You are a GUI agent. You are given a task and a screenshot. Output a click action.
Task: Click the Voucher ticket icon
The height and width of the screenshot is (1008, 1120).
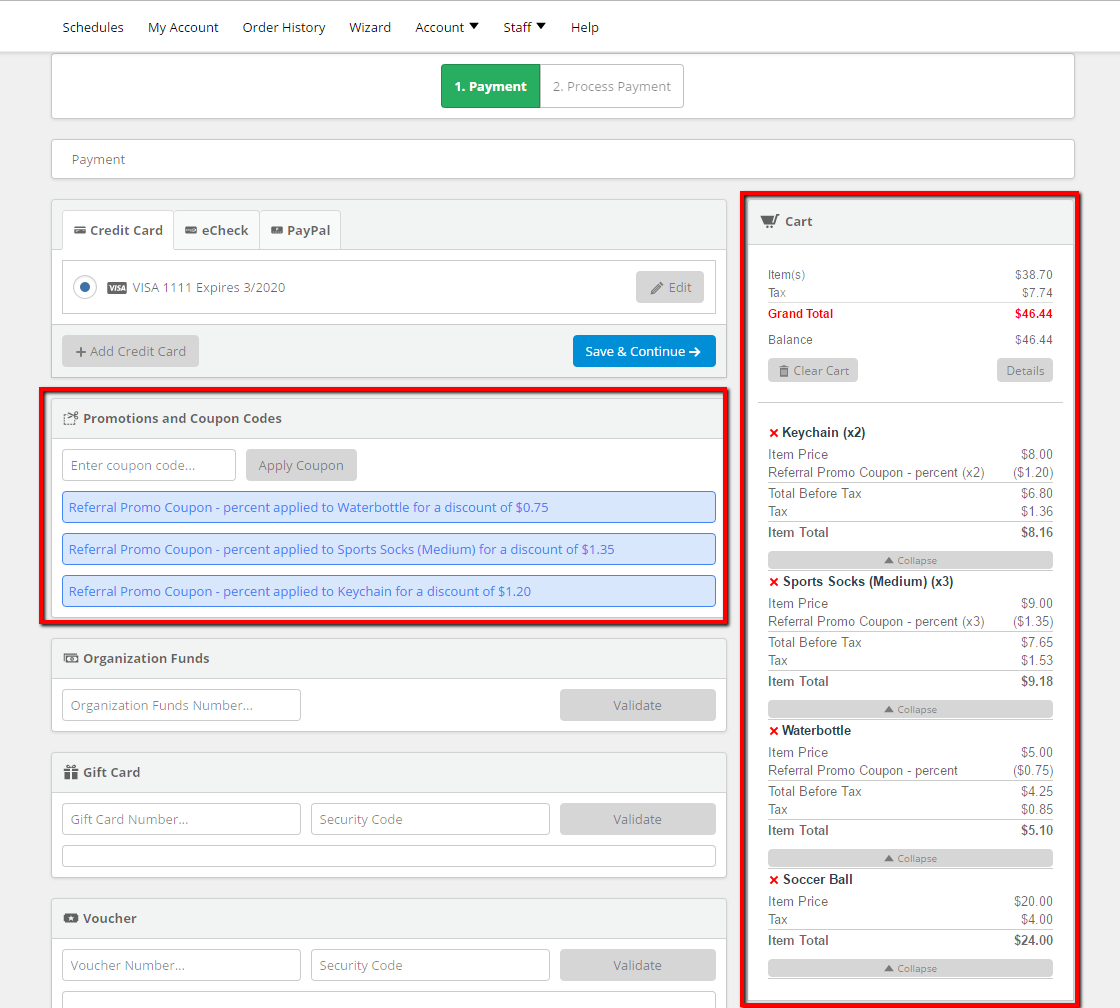point(71,918)
